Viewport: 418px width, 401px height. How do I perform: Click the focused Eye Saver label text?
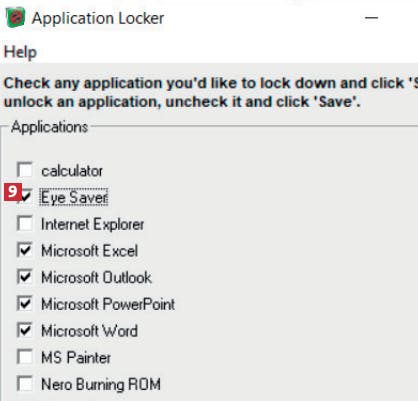[x=74, y=197]
